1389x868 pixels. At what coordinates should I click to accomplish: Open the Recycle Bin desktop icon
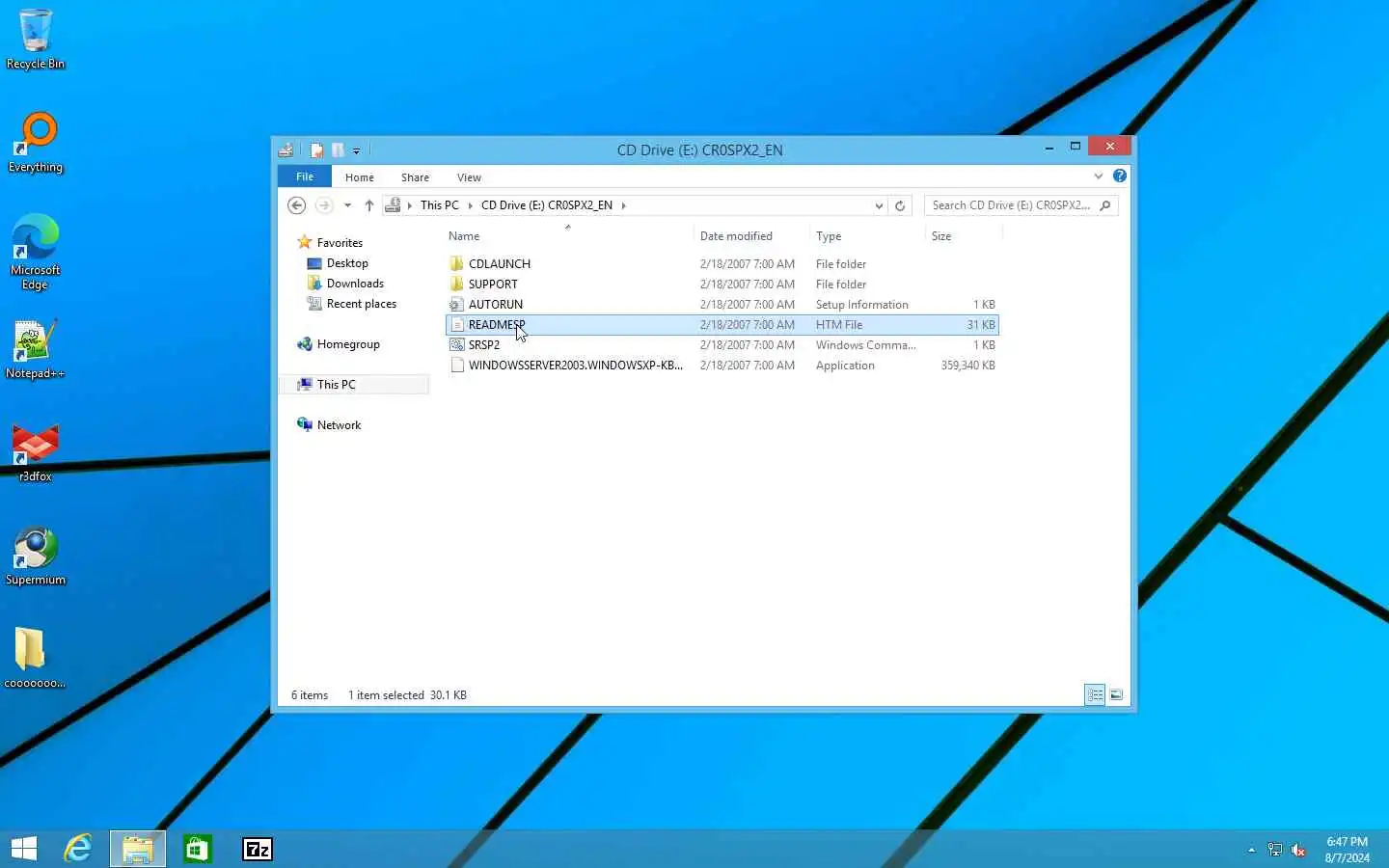click(x=36, y=39)
